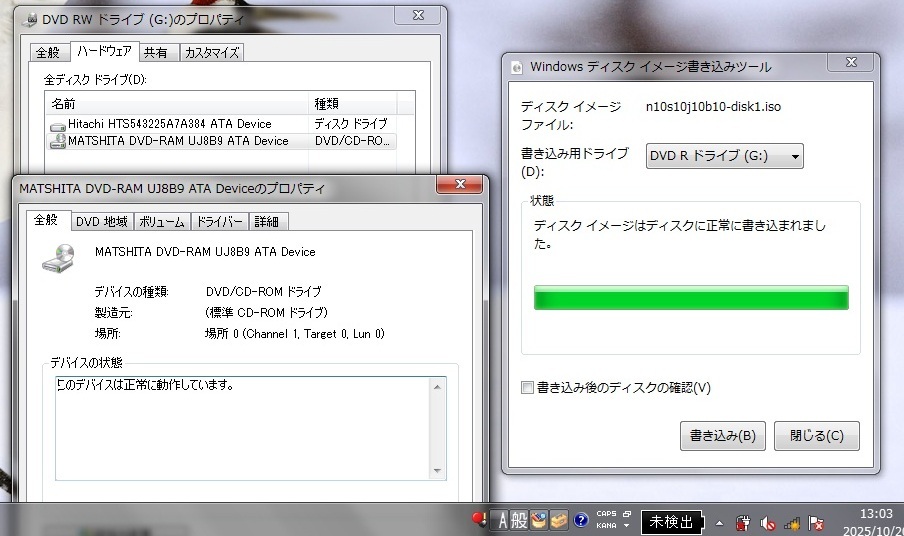
Task: Click the network signal tray icon
Action: (792, 523)
